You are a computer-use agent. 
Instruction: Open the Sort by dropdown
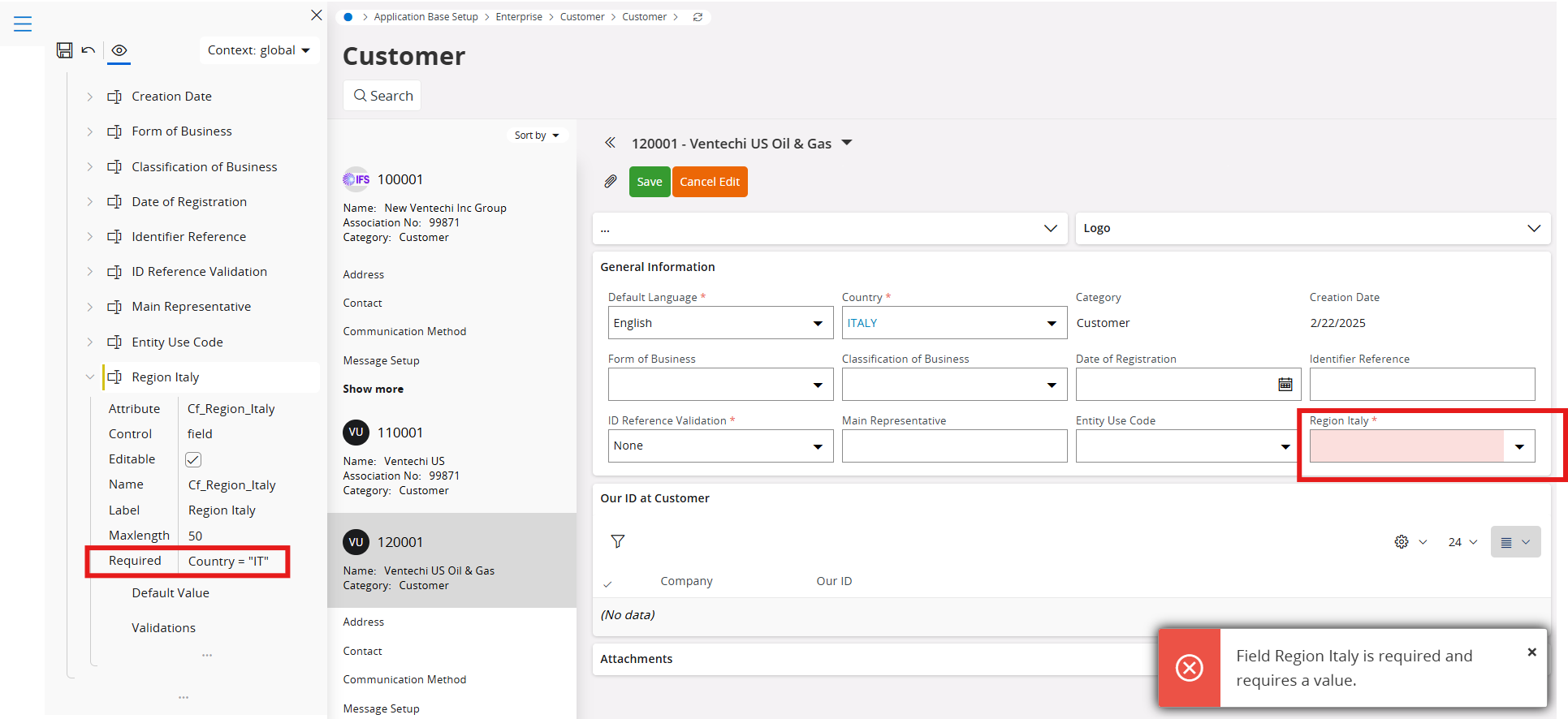(x=537, y=136)
